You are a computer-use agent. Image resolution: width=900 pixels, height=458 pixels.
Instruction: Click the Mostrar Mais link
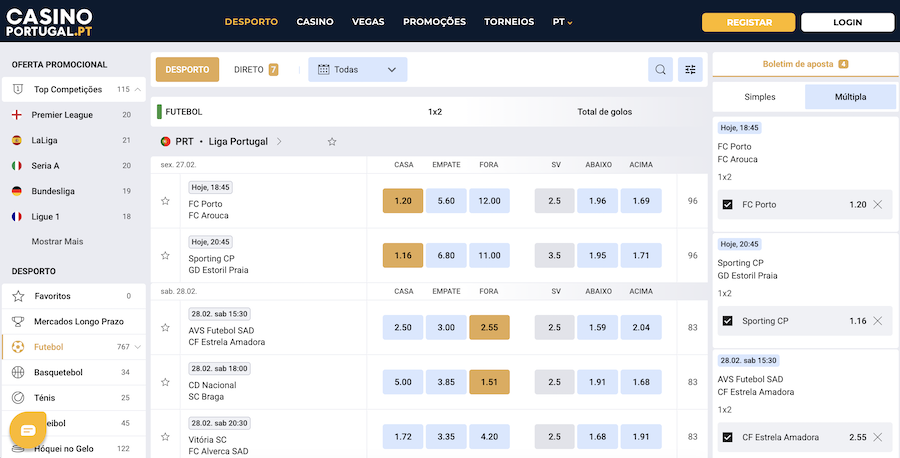[x=57, y=242]
